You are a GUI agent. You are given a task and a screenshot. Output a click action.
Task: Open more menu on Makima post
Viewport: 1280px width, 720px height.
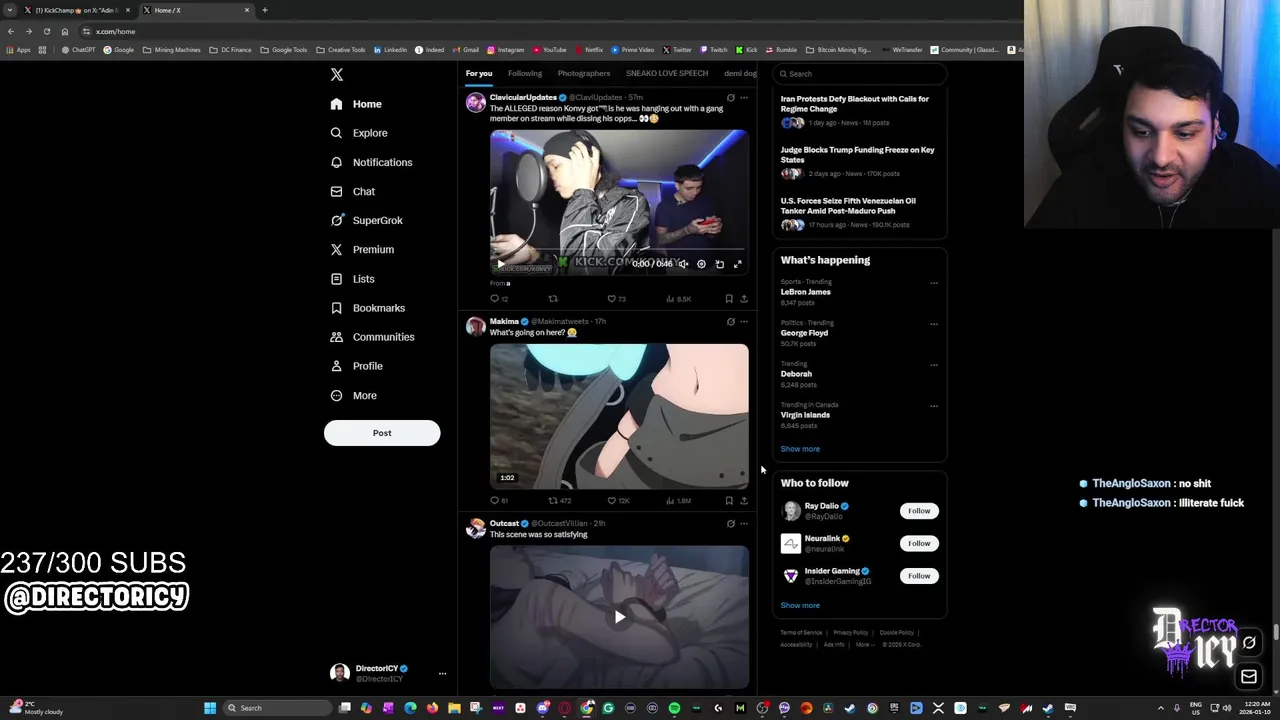(744, 322)
